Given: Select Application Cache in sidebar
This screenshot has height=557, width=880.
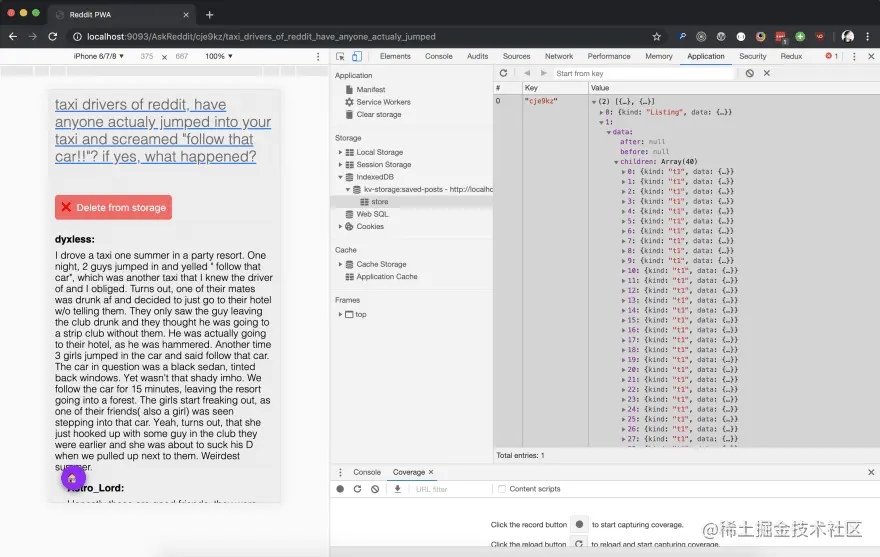Looking at the screenshot, I should (x=387, y=277).
